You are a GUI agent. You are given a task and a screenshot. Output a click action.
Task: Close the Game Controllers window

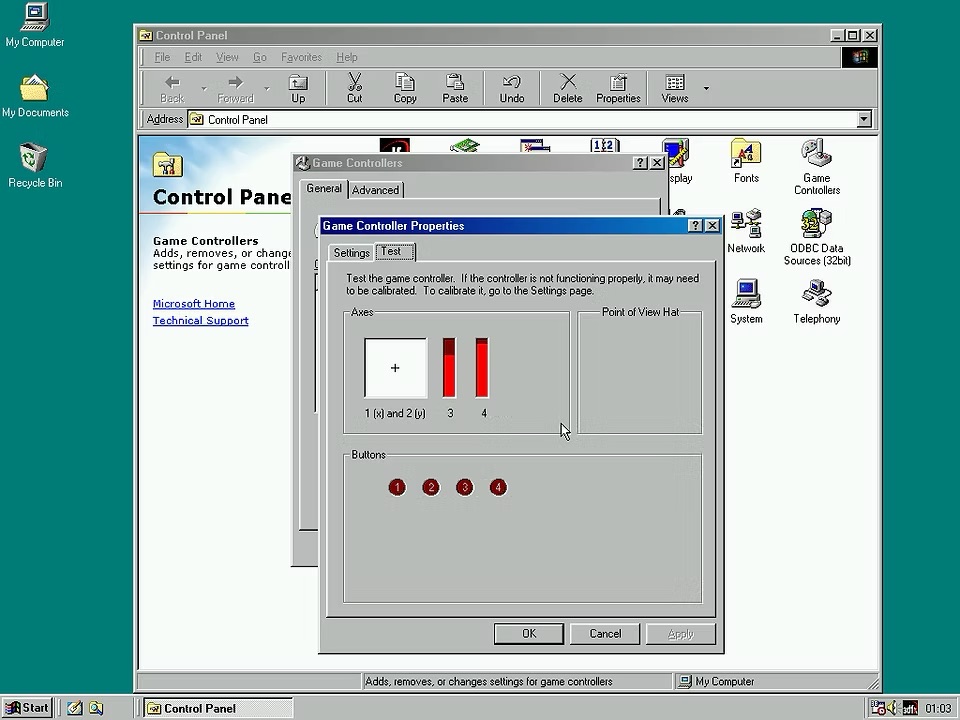[x=658, y=163]
